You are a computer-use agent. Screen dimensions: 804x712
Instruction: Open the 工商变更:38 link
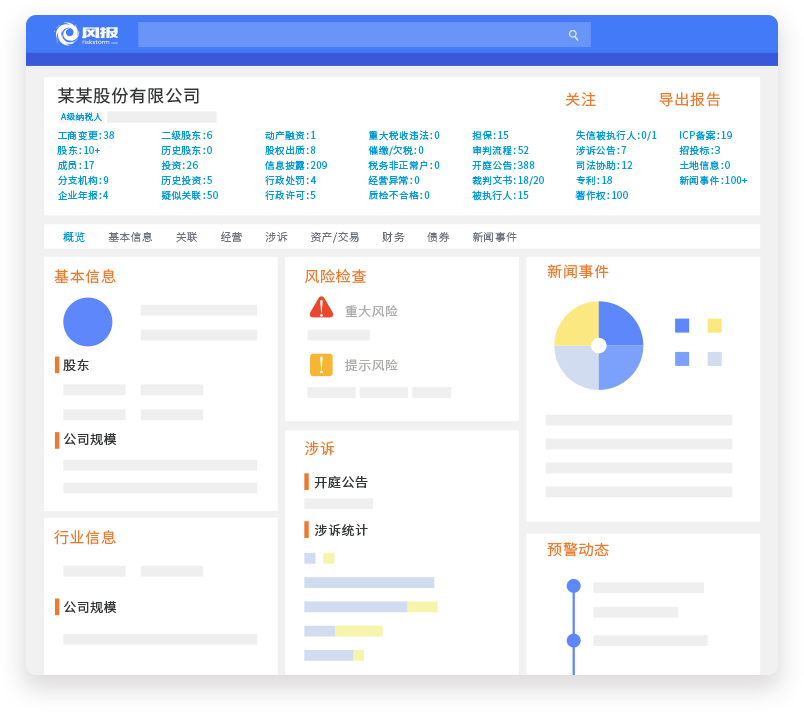(86, 135)
